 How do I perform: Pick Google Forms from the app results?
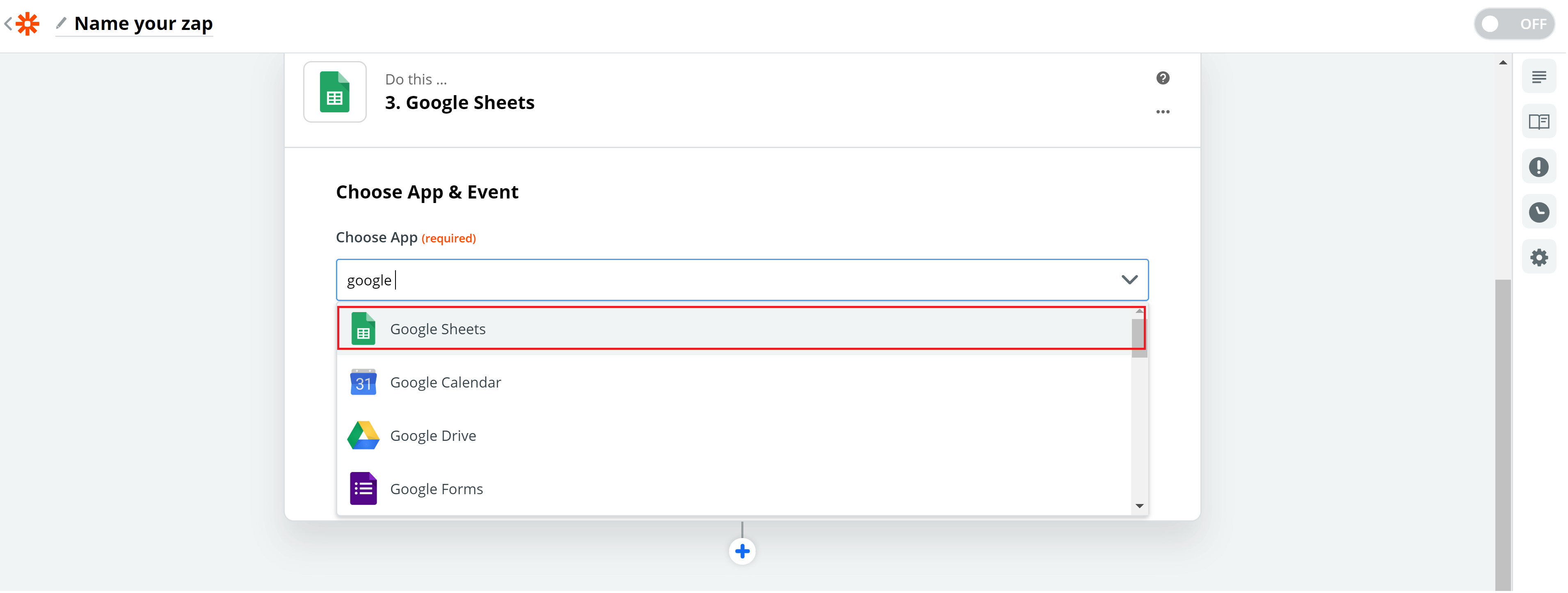734,488
